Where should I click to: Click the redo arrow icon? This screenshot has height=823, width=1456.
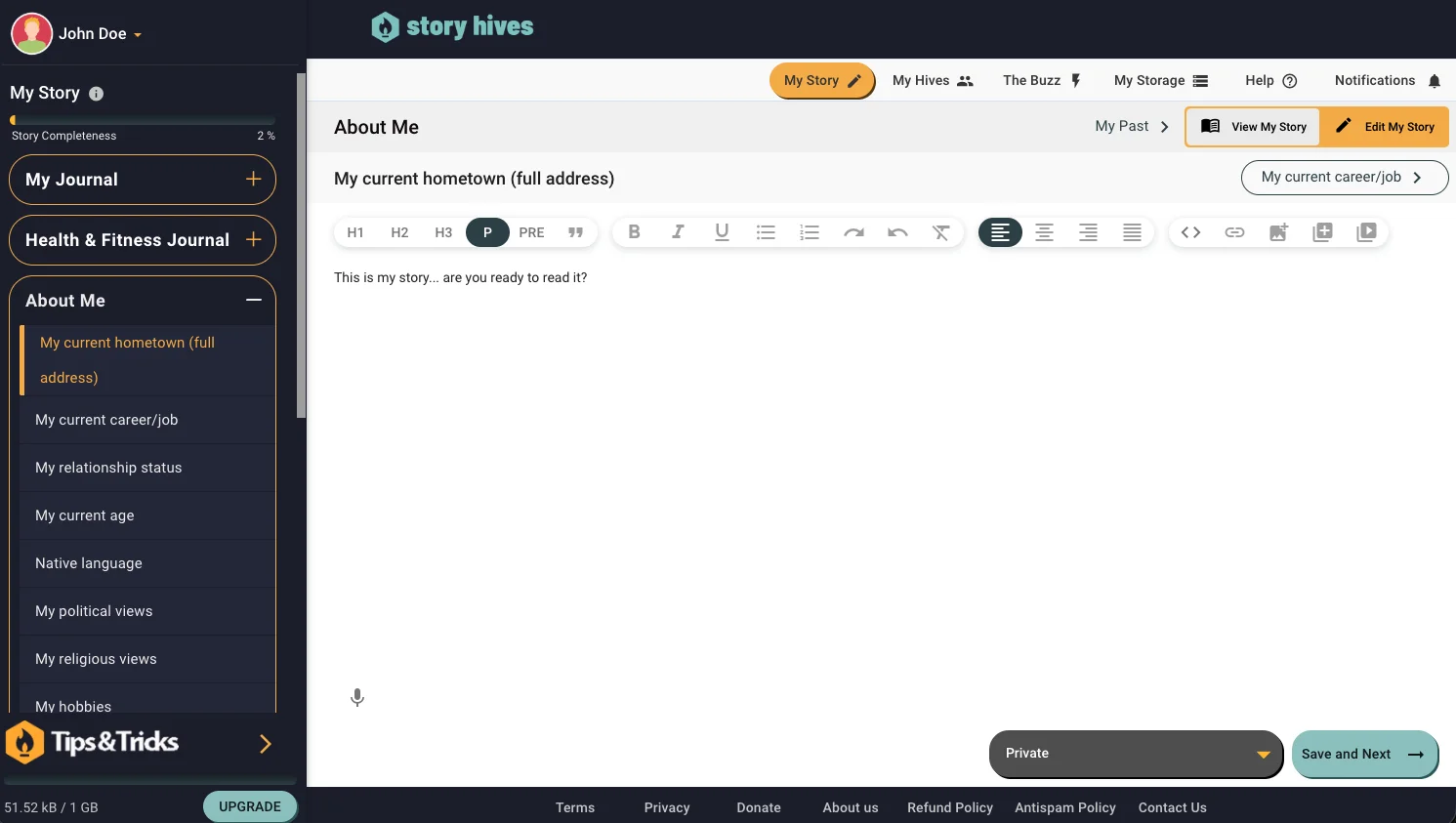[x=853, y=232]
